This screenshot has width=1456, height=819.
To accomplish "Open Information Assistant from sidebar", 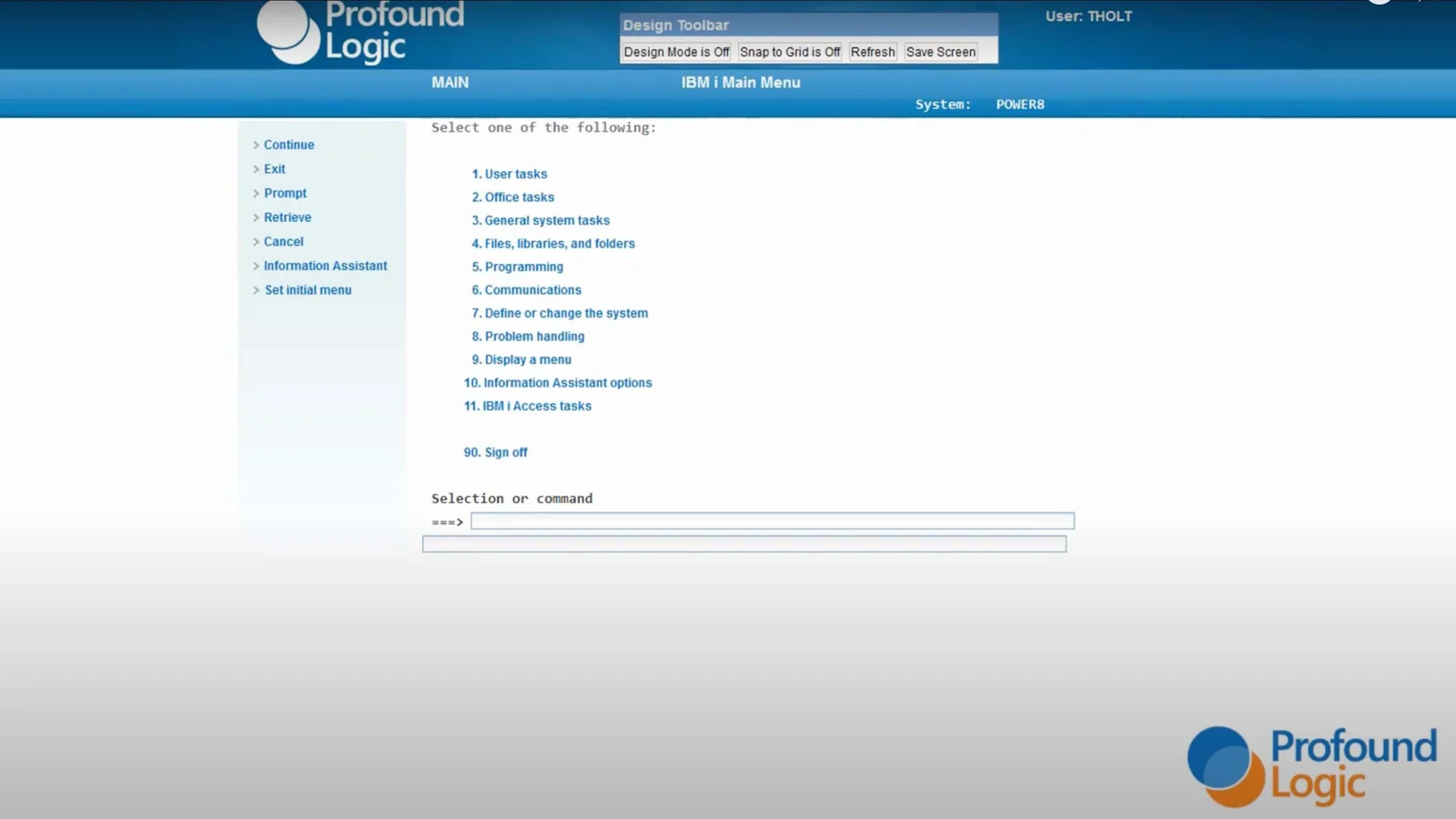I will (325, 266).
